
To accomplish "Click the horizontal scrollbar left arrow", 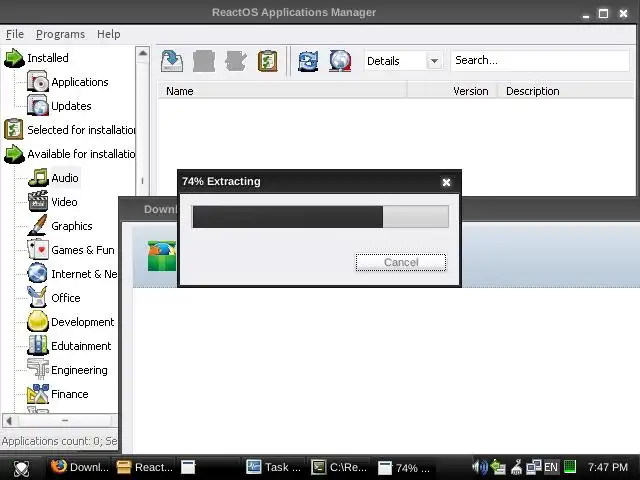I will [9, 420].
